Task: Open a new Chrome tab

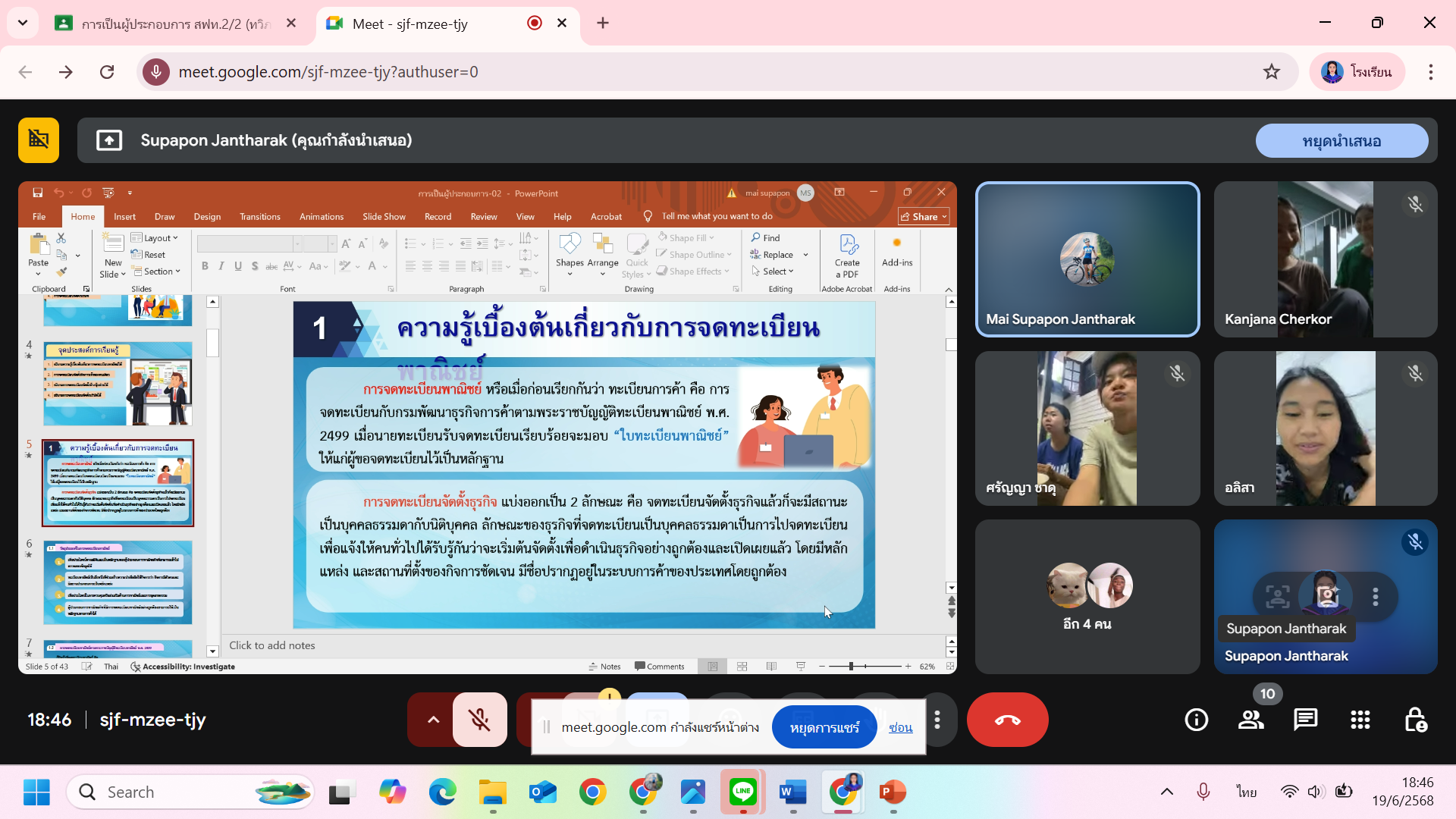Action: coord(603,24)
